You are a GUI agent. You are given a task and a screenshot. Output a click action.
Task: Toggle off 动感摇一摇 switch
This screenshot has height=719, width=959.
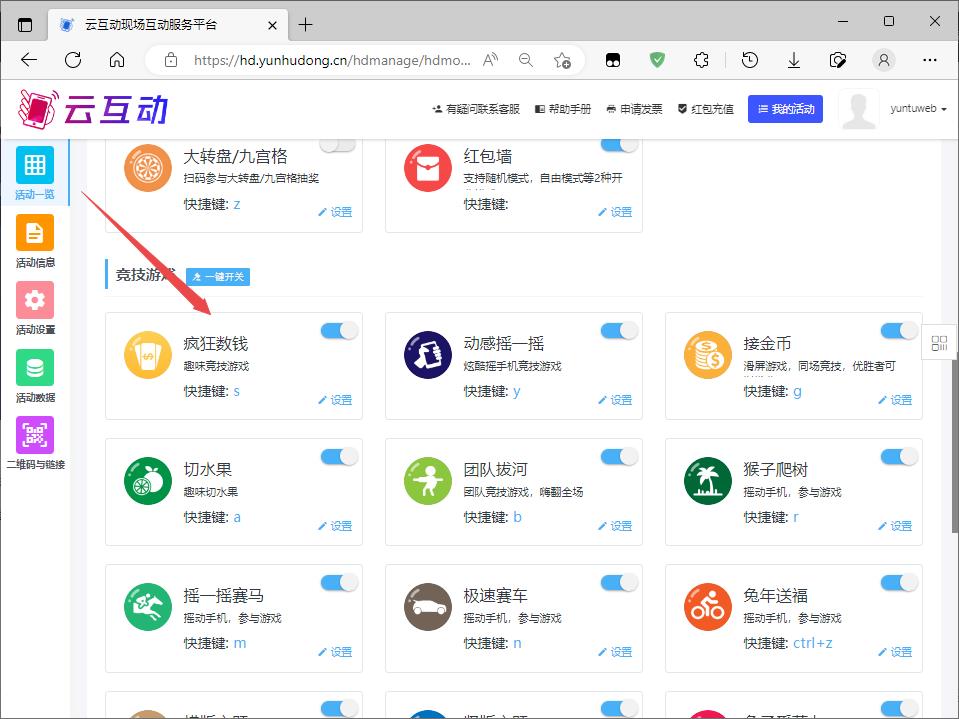(619, 331)
